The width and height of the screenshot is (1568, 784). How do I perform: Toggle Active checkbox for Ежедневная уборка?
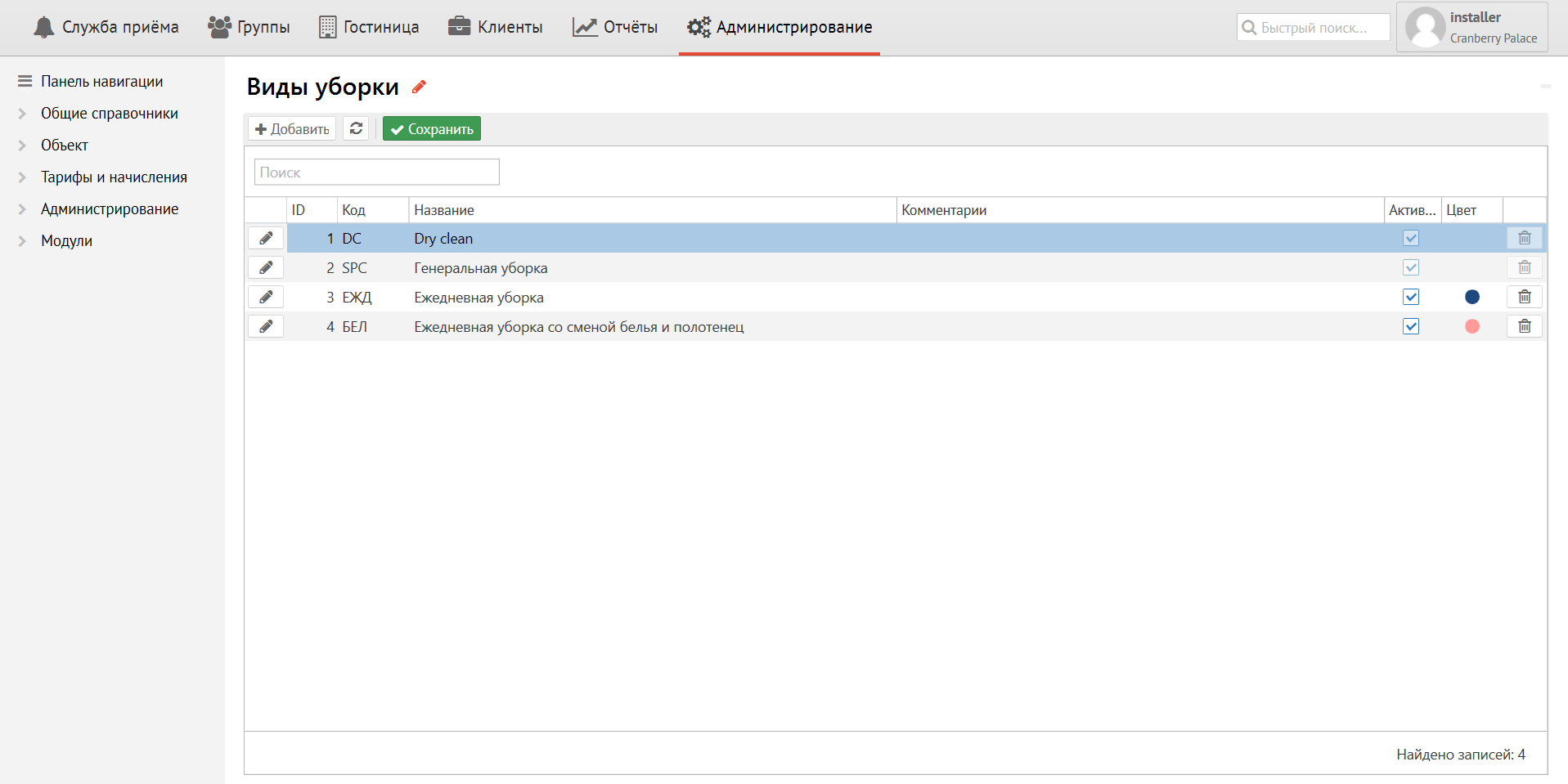coord(1410,297)
